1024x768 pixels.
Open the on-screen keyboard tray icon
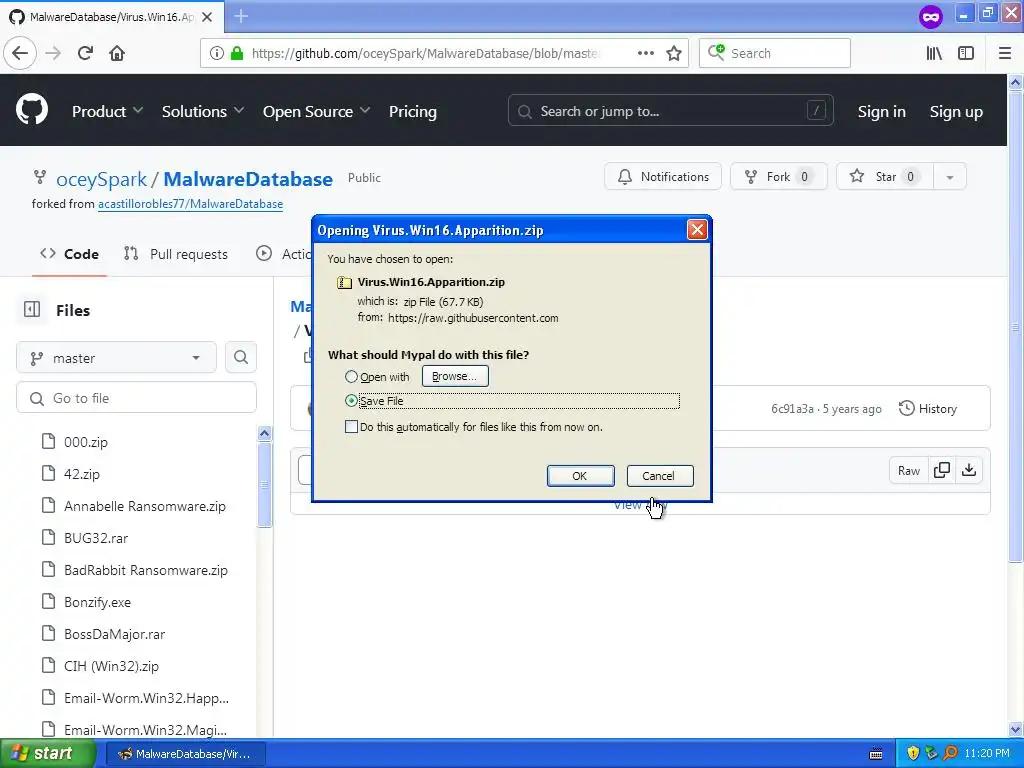coord(876,754)
